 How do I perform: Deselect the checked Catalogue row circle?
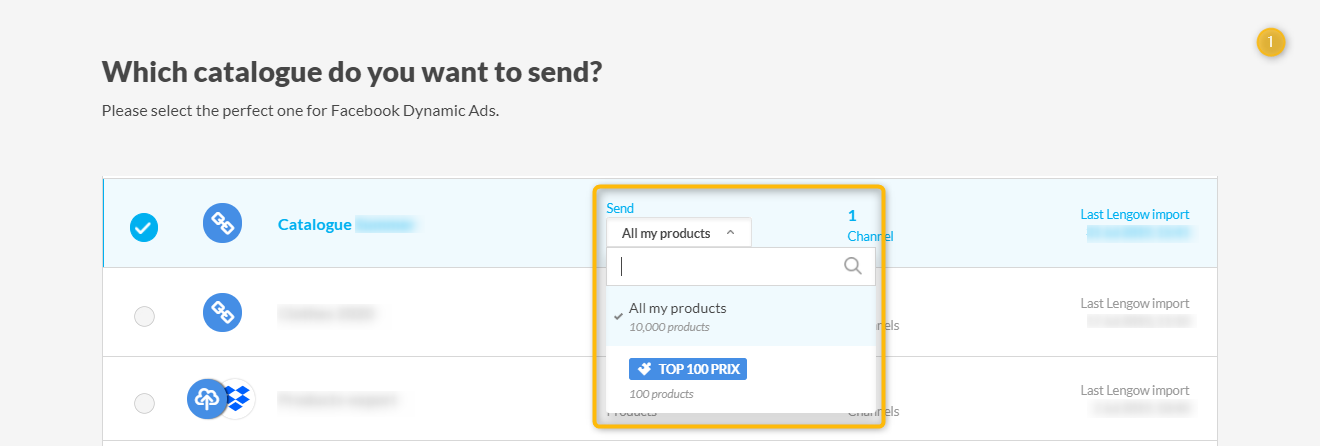point(144,228)
